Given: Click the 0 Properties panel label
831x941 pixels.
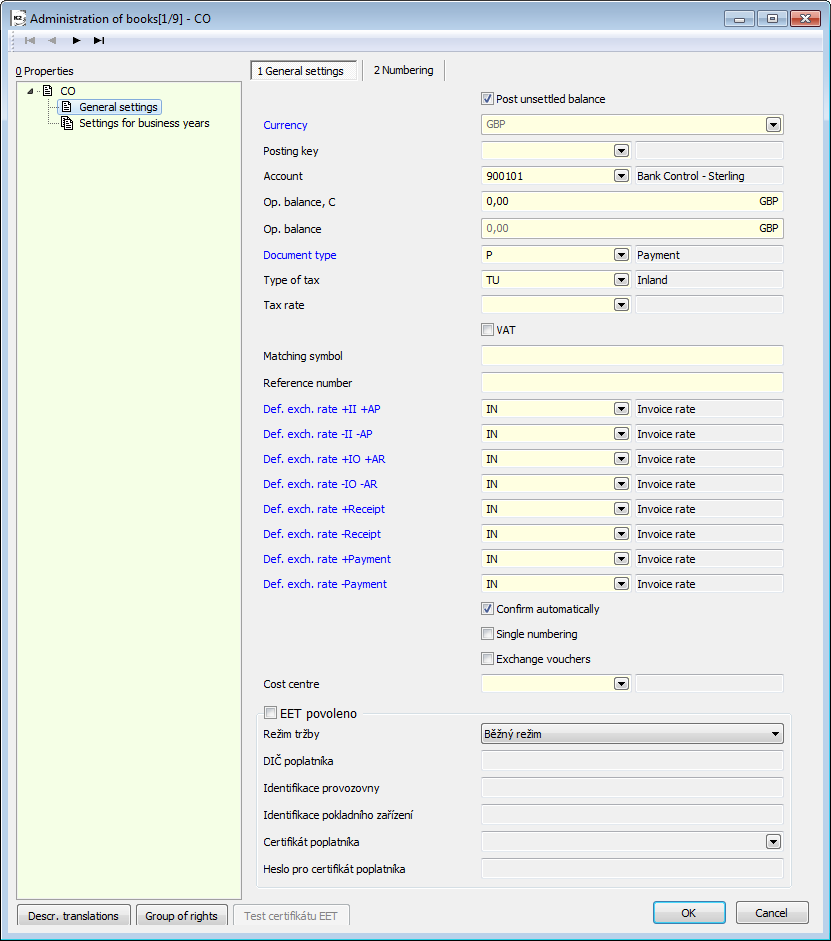Looking at the screenshot, I should coord(44,71).
